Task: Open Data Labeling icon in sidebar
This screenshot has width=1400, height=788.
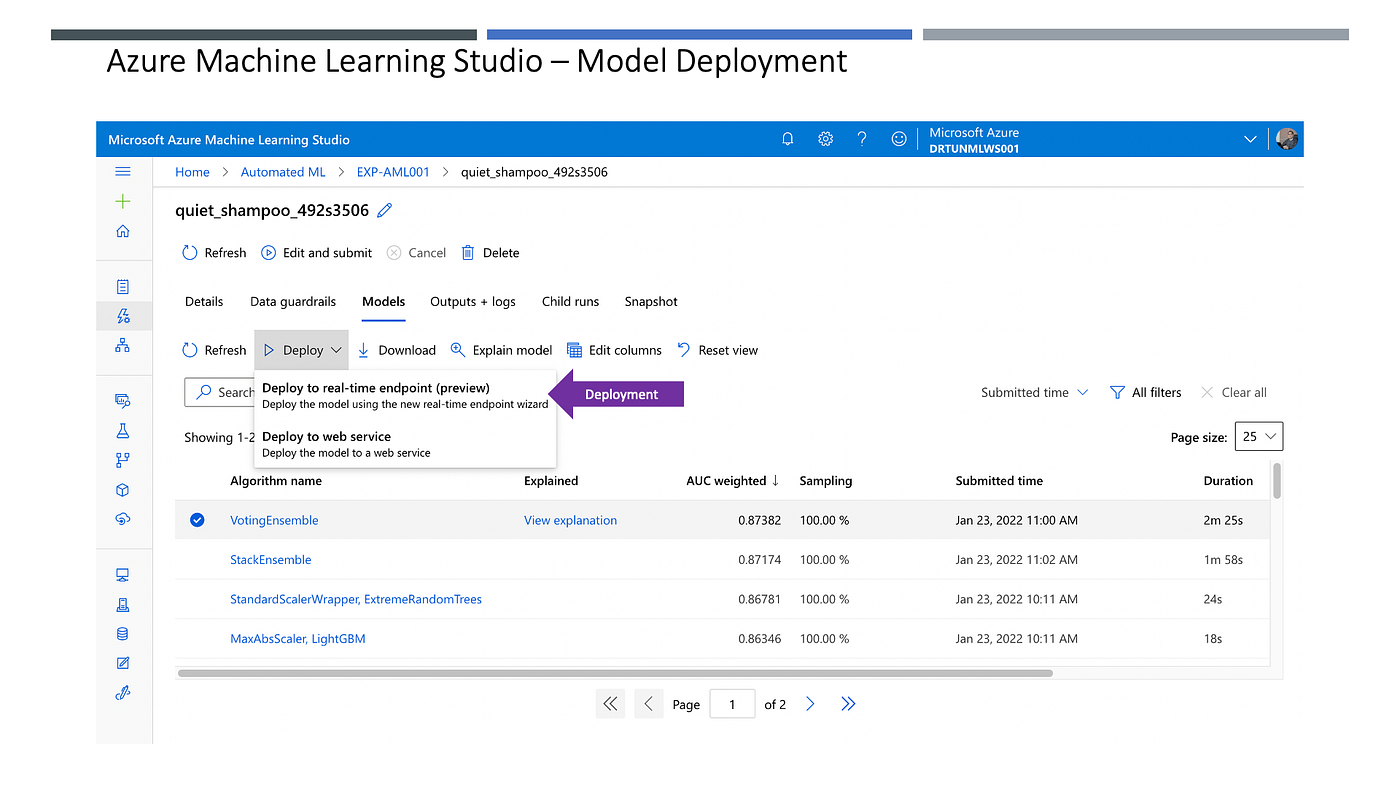Action: pyautogui.click(x=123, y=663)
